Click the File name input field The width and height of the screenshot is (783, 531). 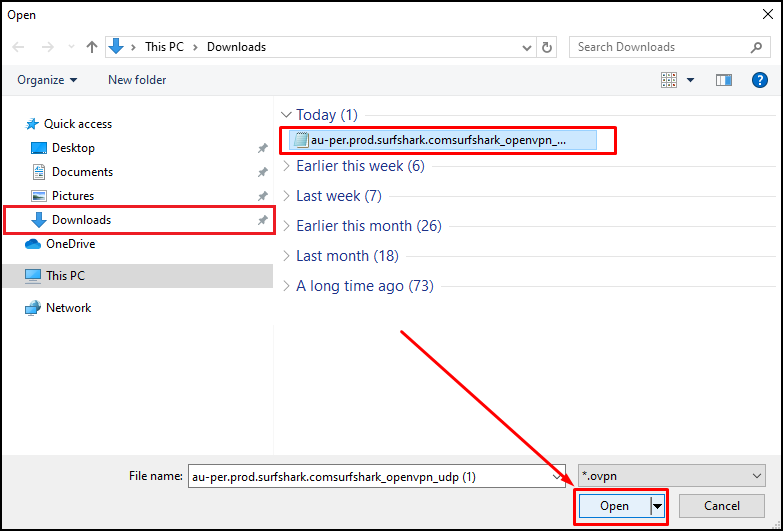pos(370,477)
